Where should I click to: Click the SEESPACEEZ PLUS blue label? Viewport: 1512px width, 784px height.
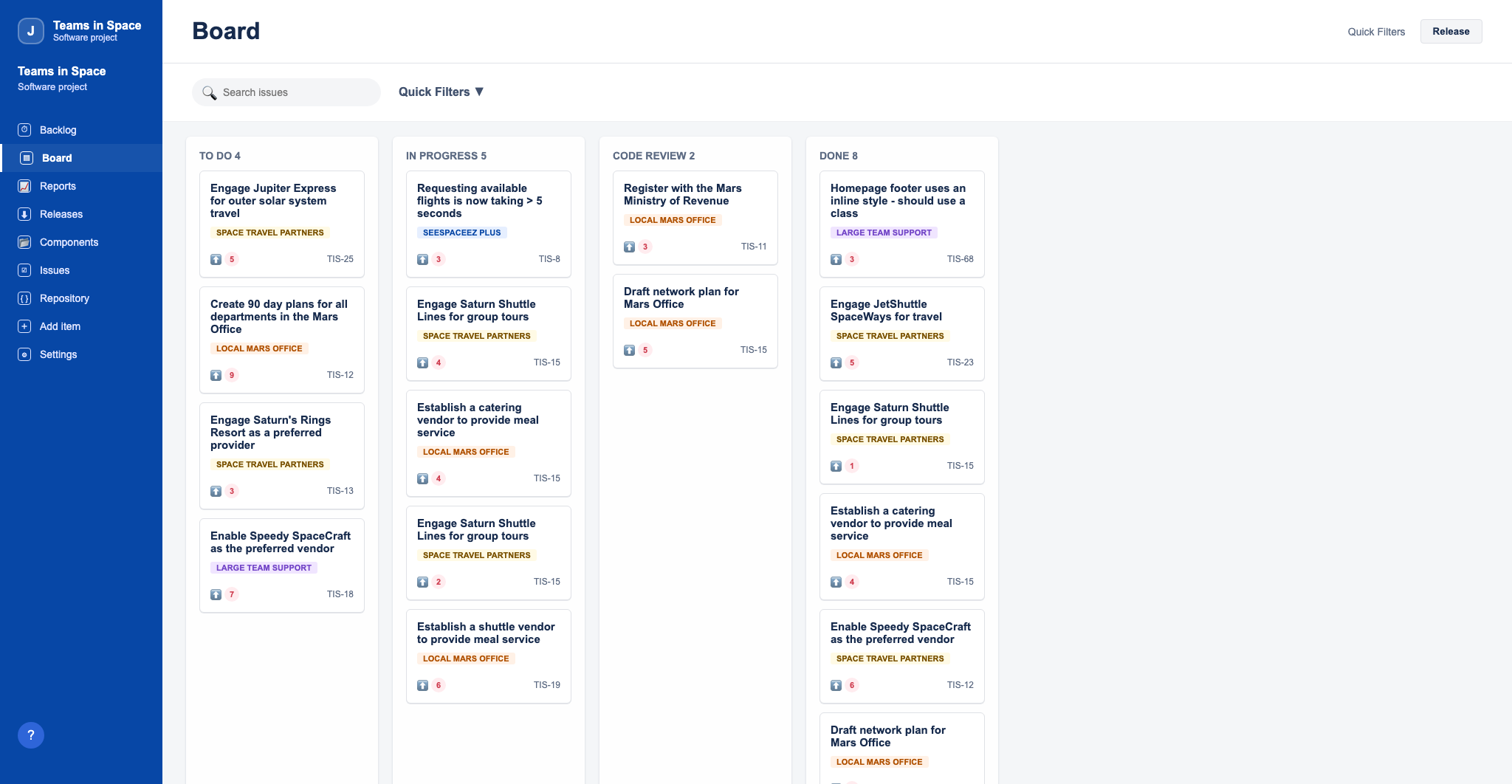[461, 233]
